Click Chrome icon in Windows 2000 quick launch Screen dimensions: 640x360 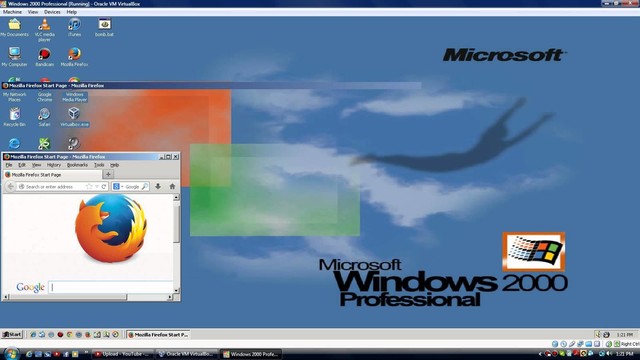coord(69,335)
